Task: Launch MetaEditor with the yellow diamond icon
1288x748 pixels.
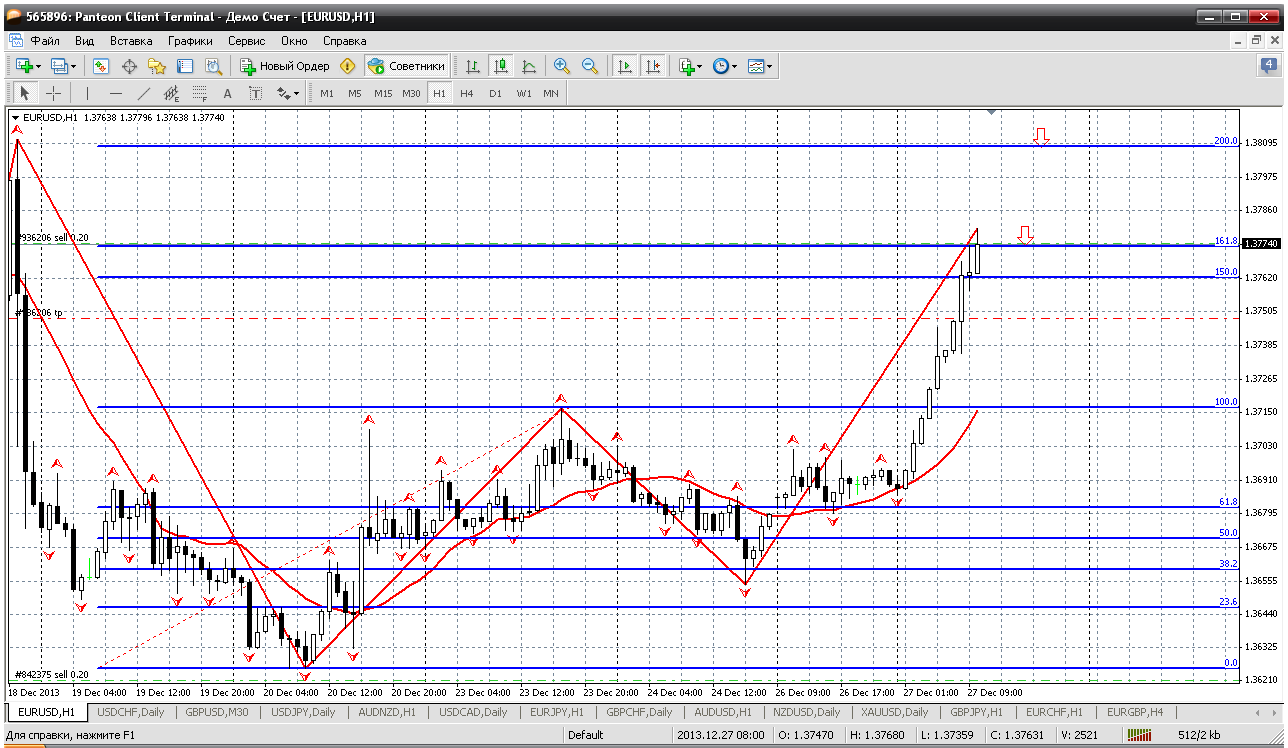Action: point(348,66)
